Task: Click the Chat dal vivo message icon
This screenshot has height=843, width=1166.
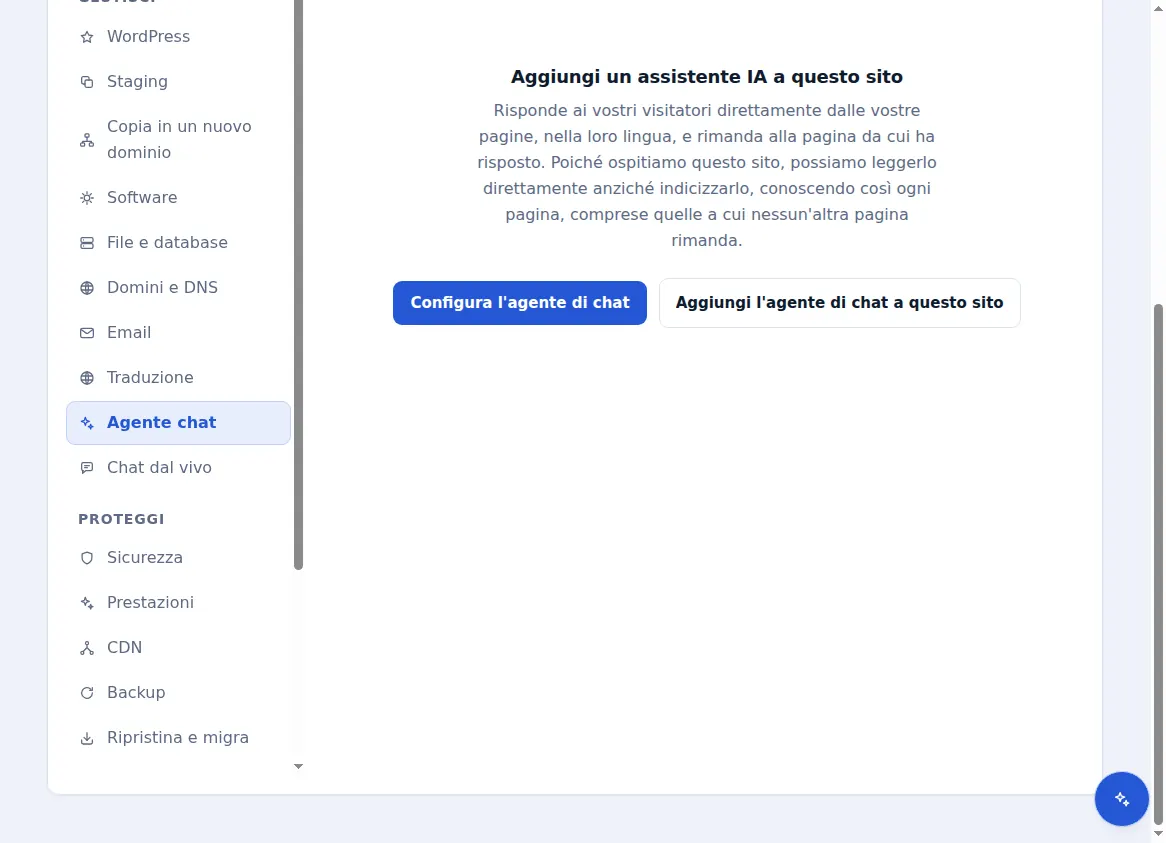Action: [87, 468]
